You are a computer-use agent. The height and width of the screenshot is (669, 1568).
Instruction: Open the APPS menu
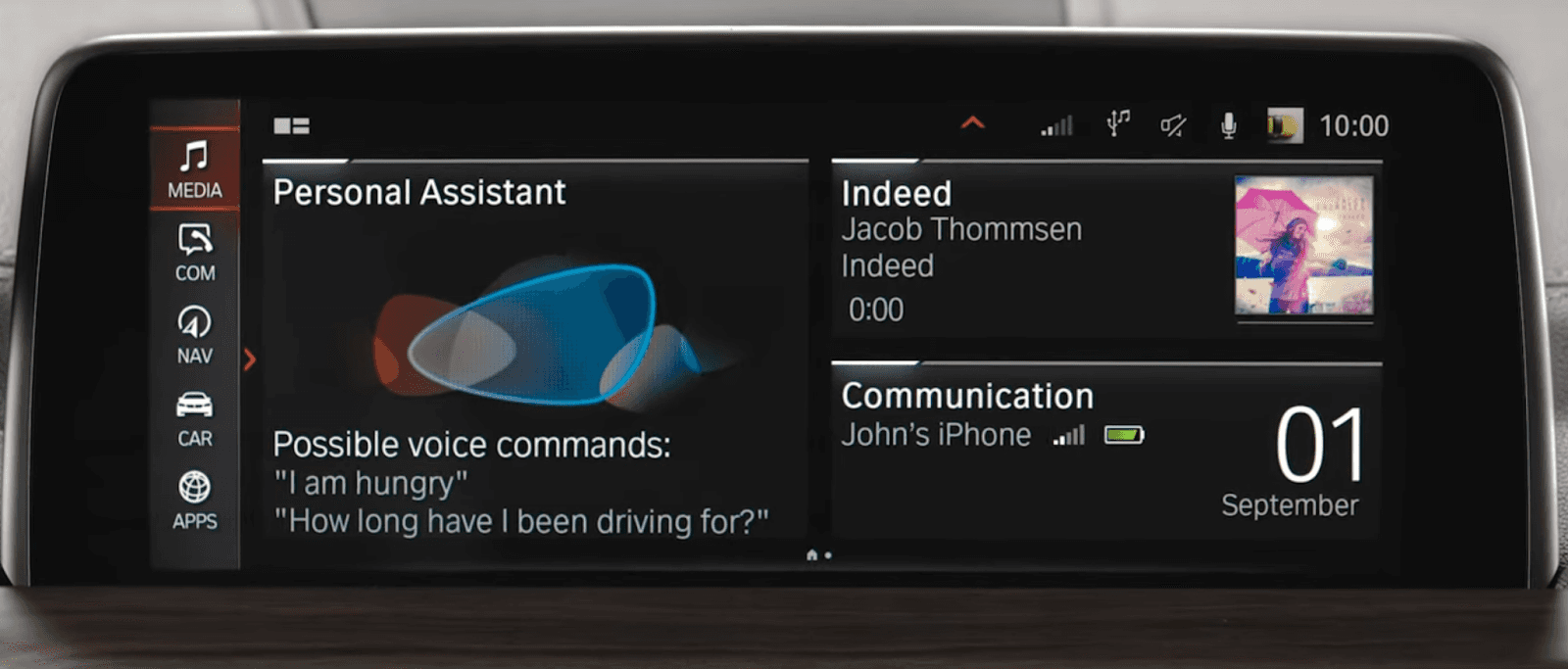pos(194,501)
